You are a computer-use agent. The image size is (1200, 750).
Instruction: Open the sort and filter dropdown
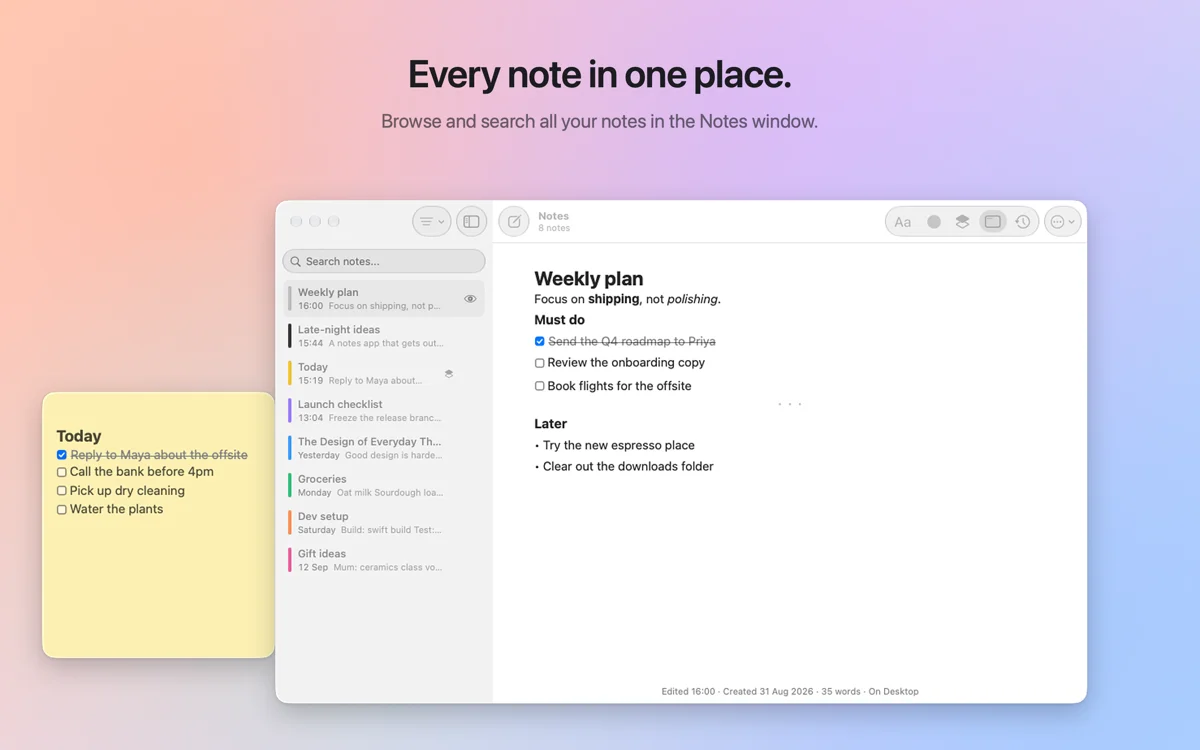tap(432, 222)
